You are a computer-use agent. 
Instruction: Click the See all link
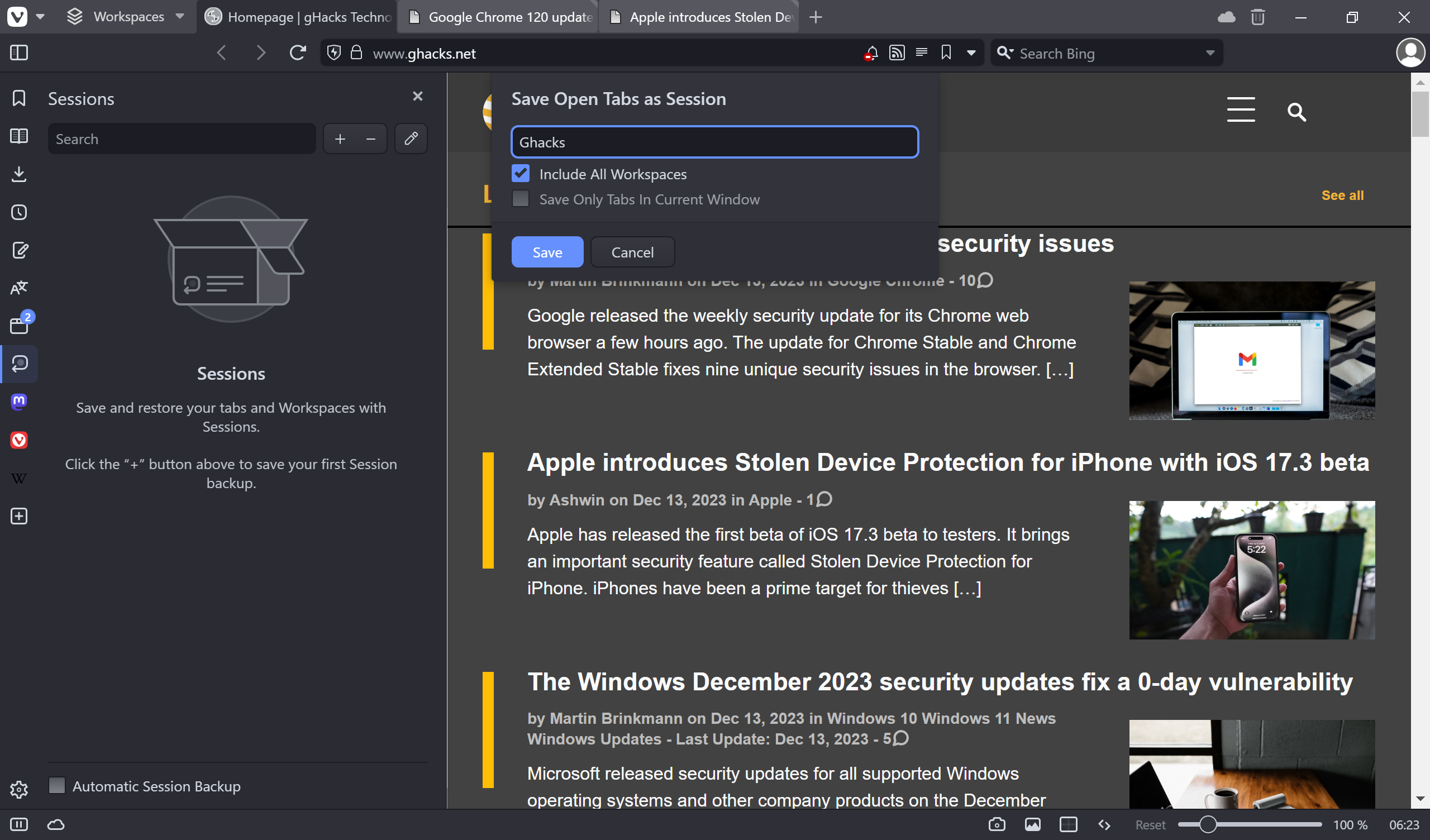pos(1342,195)
